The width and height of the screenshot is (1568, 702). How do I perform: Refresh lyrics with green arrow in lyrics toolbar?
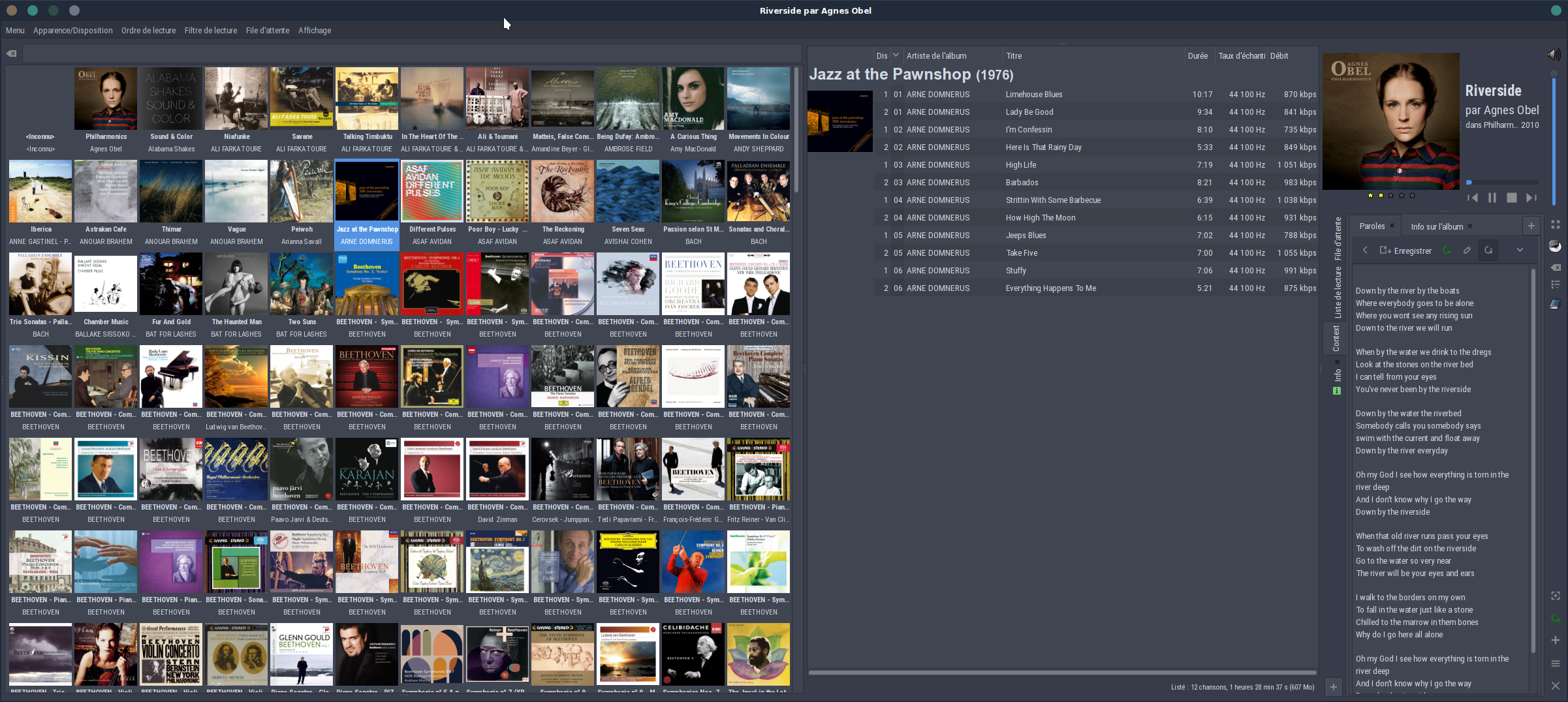pos(1447,251)
